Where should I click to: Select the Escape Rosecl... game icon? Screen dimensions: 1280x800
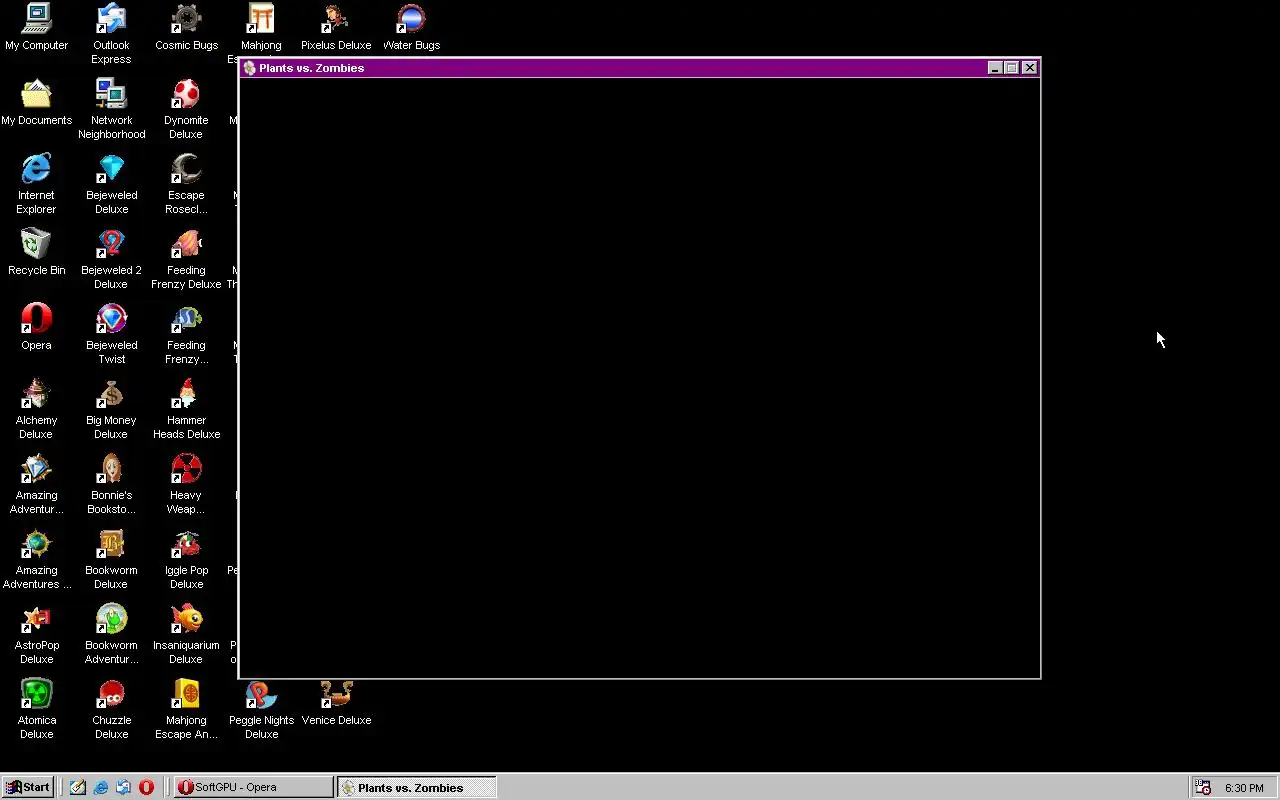(x=186, y=184)
